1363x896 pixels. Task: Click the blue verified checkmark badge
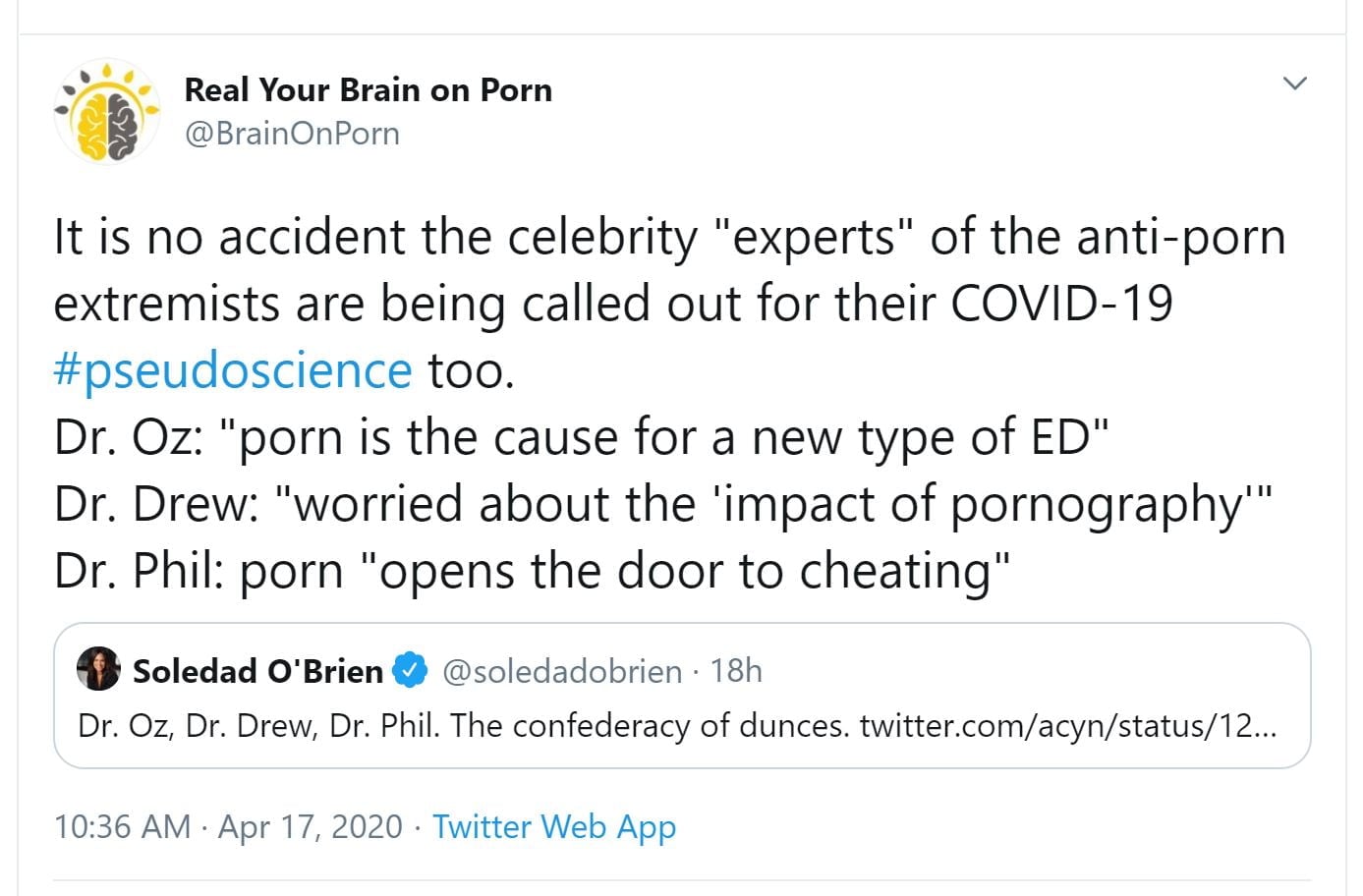410,671
